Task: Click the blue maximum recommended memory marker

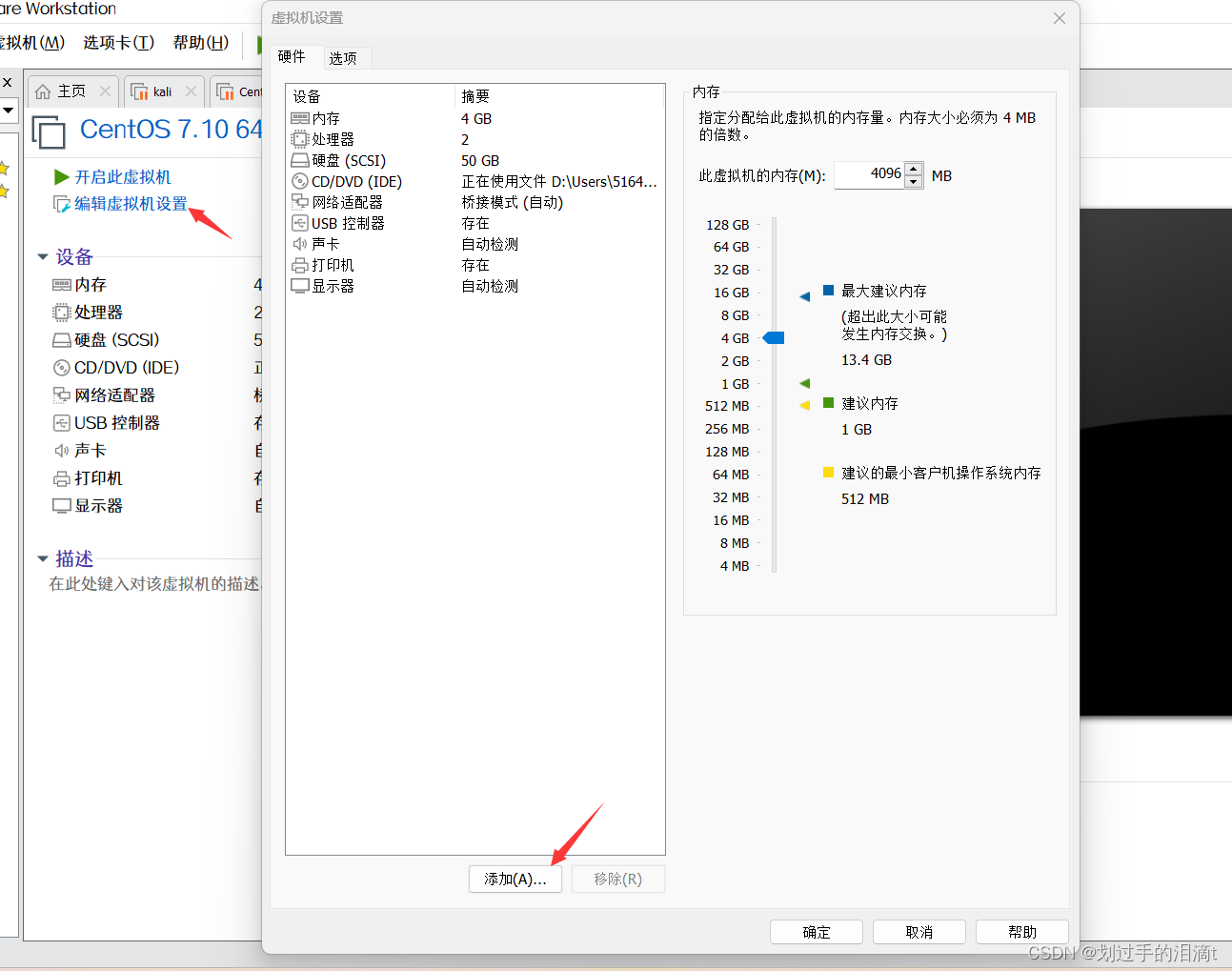Action: [804, 296]
